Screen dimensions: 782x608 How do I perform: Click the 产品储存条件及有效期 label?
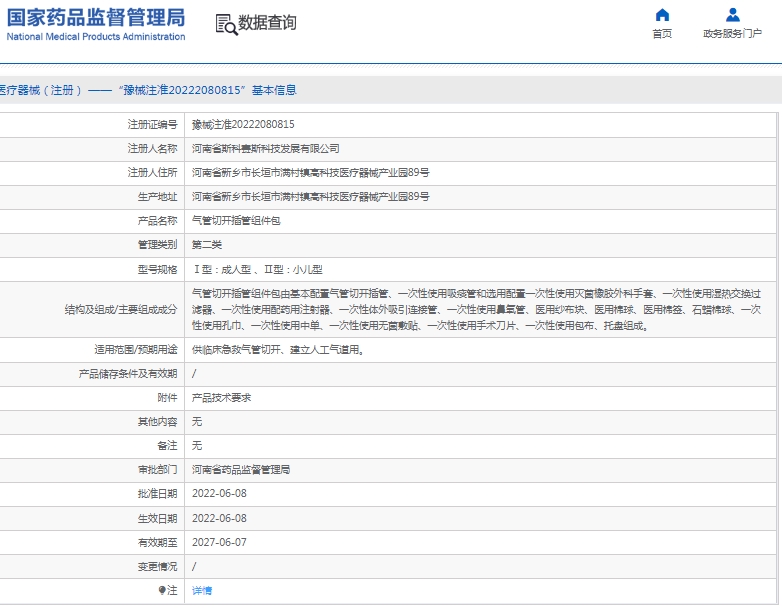tap(128, 374)
